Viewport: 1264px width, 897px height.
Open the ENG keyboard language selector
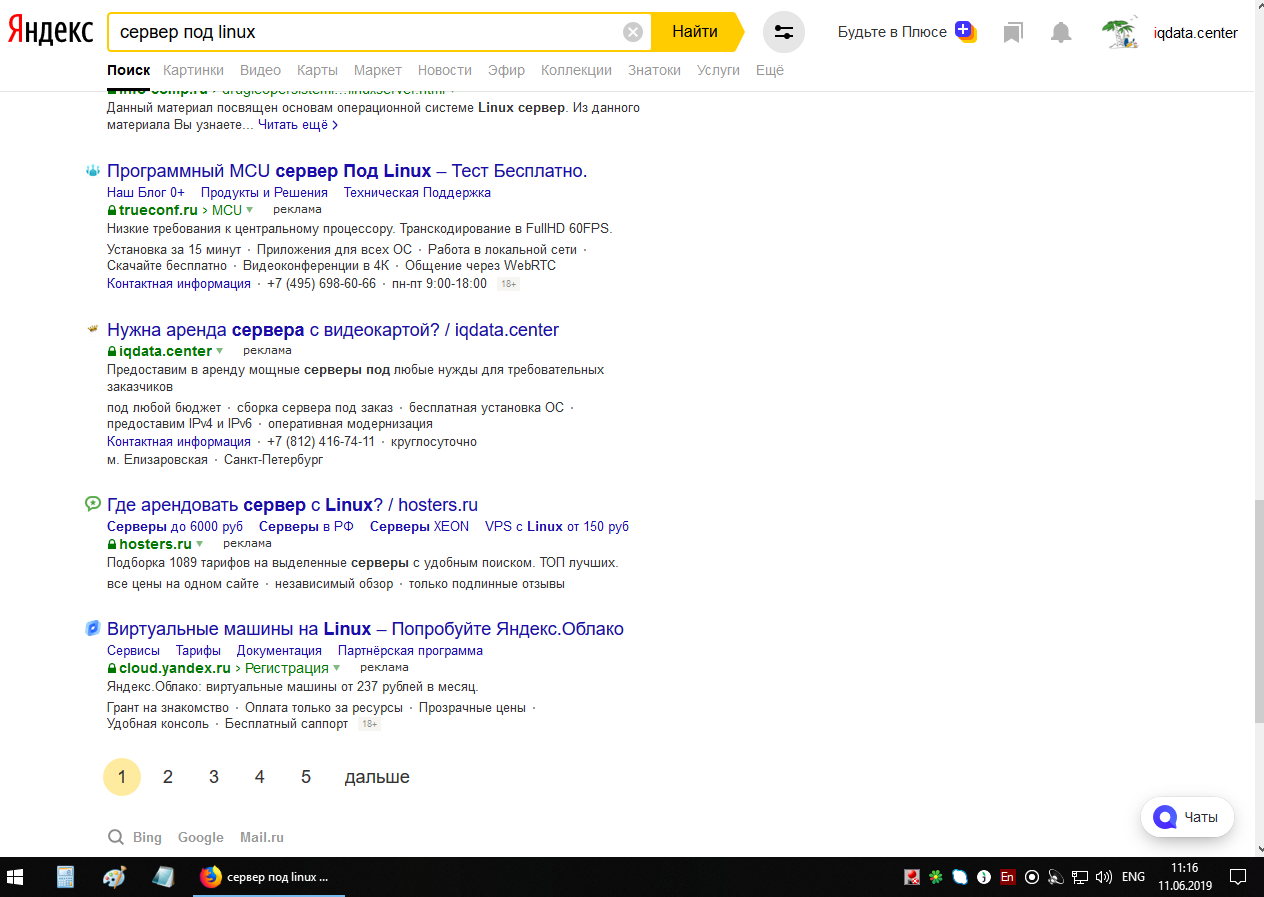1133,877
